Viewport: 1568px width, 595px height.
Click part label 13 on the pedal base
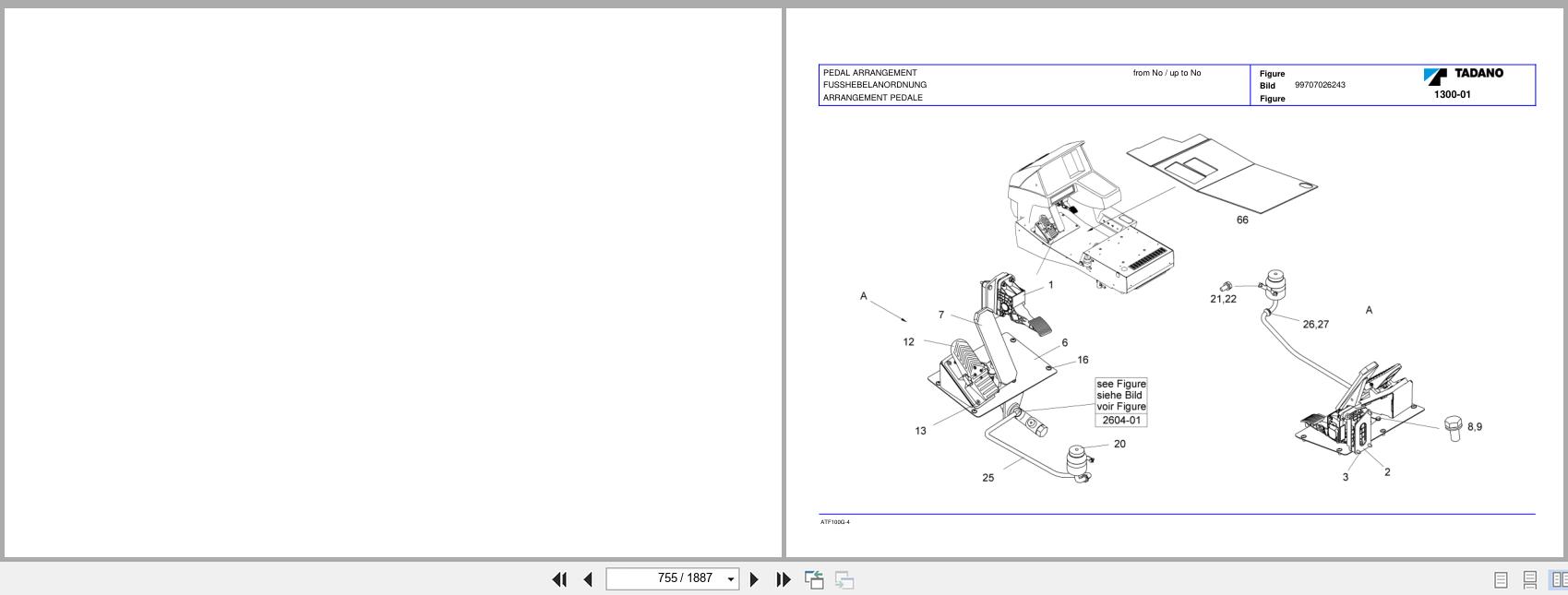click(920, 431)
